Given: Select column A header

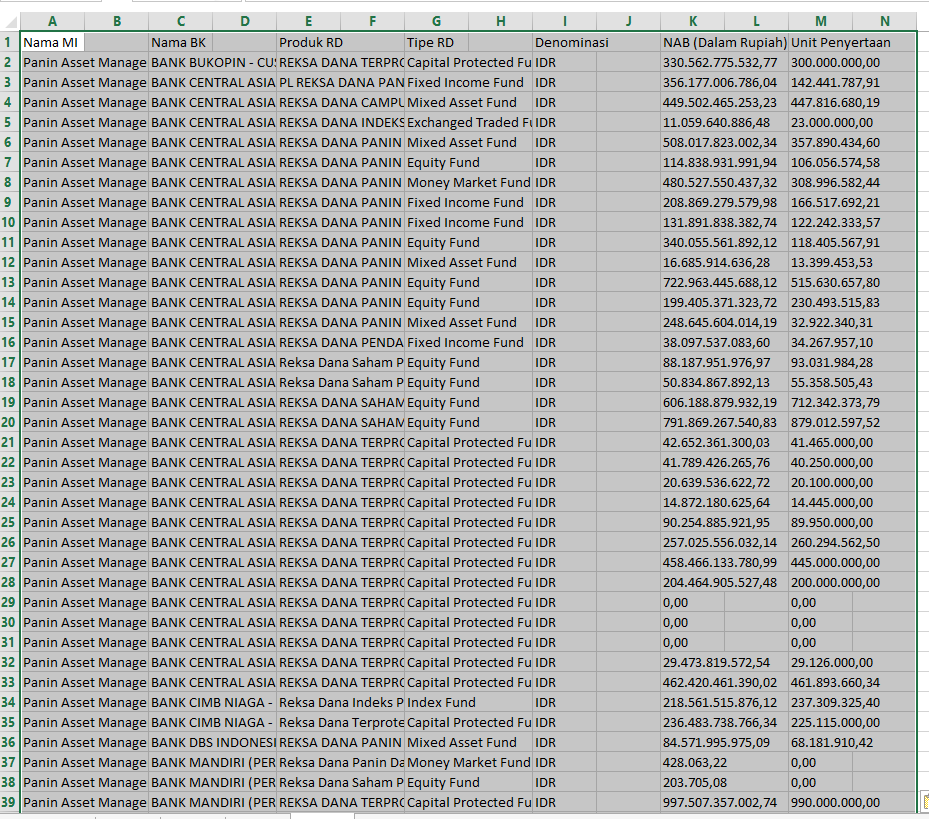Looking at the screenshot, I should tap(52, 21).
